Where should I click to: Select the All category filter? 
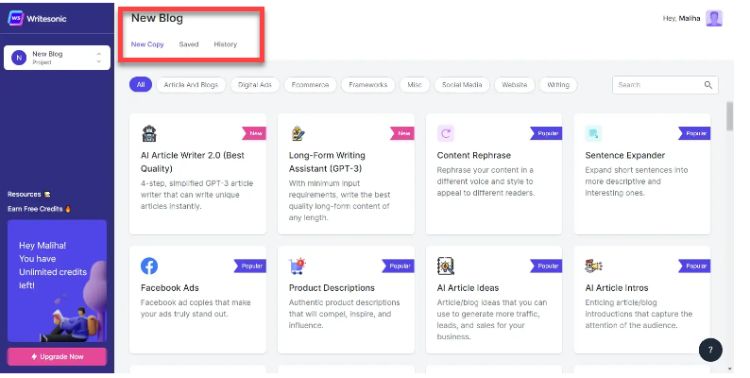(x=141, y=85)
